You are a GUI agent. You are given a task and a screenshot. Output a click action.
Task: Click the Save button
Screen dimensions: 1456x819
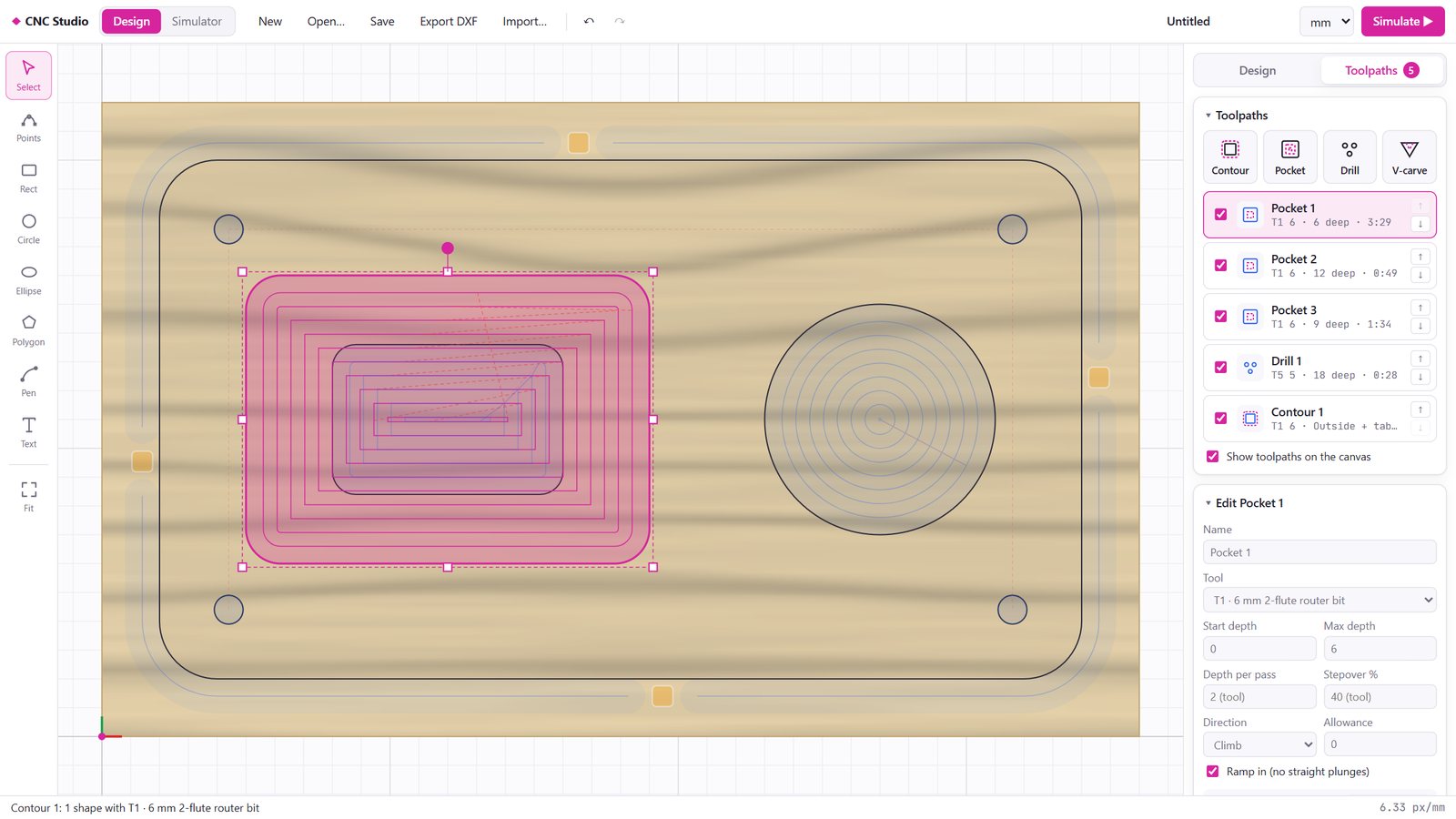tap(382, 21)
